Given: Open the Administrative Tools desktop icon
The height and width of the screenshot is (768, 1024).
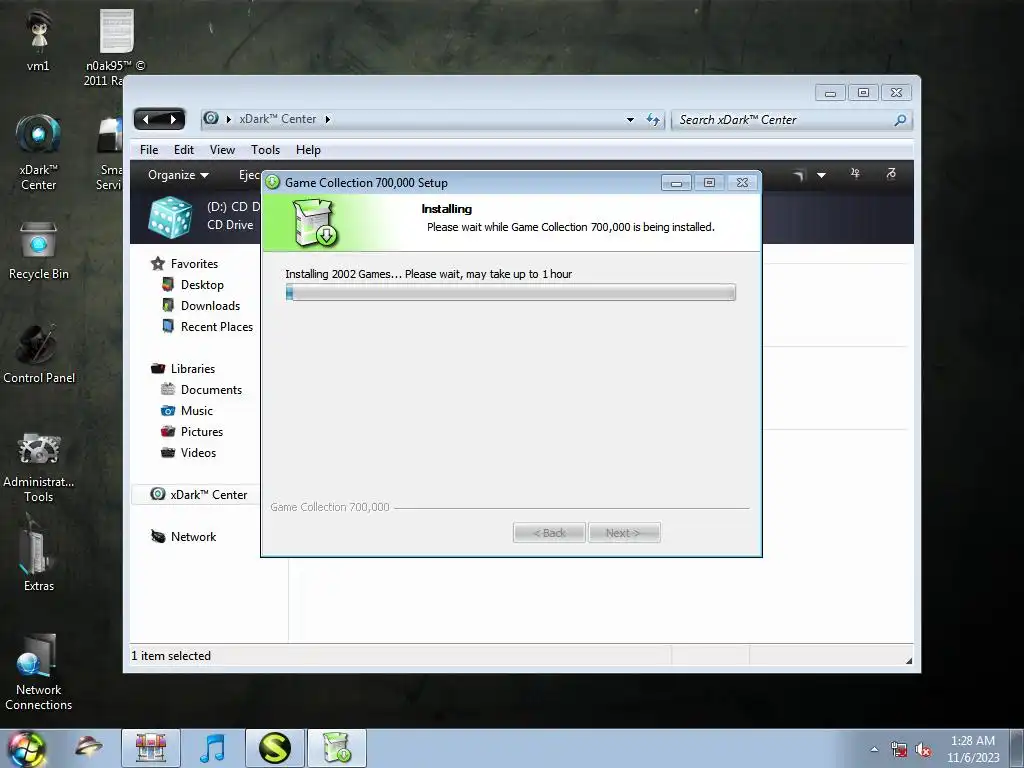Looking at the screenshot, I should (39, 467).
